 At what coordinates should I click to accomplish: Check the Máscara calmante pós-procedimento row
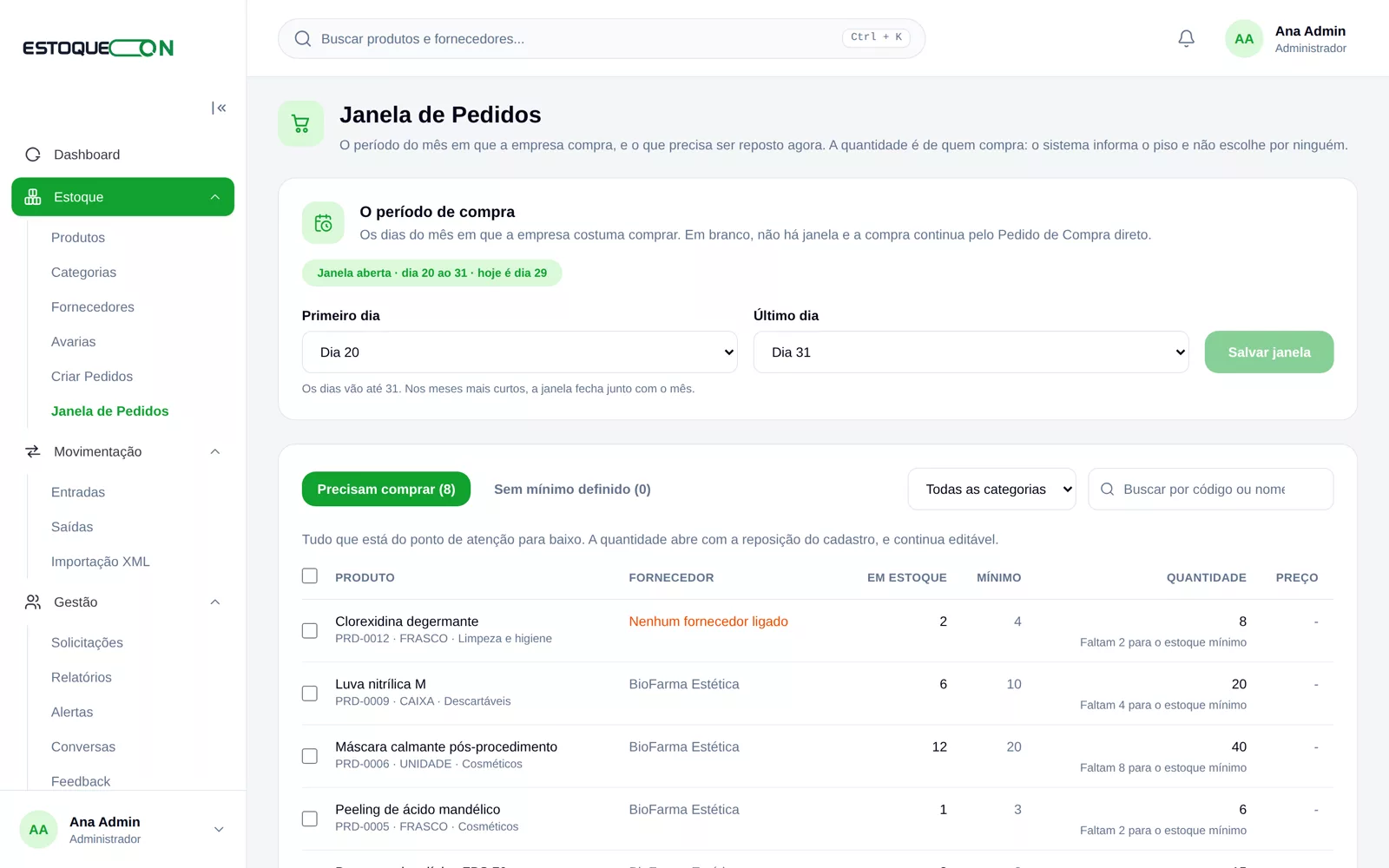pos(310,756)
